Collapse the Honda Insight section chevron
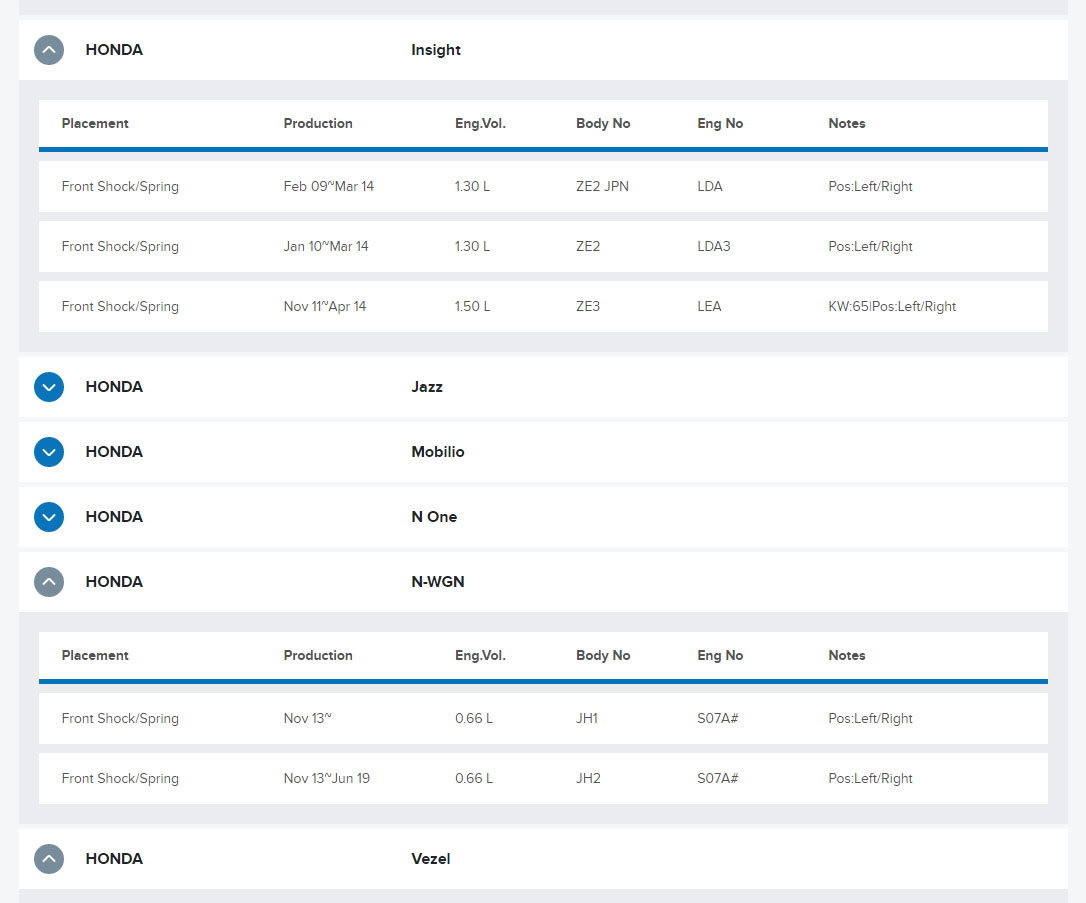The image size is (1086, 903). (48, 50)
